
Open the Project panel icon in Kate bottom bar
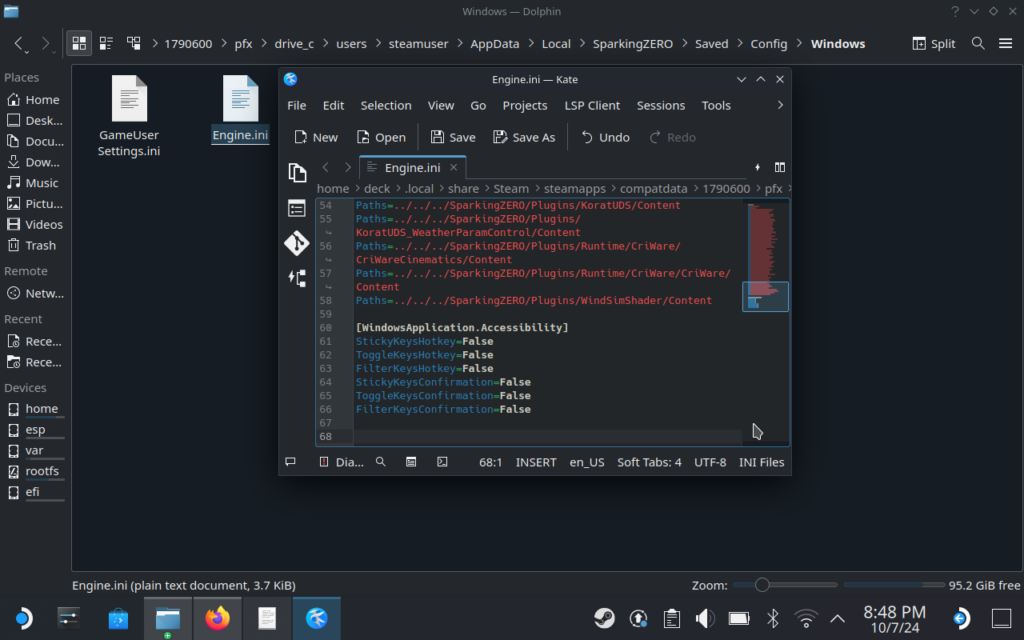point(411,462)
